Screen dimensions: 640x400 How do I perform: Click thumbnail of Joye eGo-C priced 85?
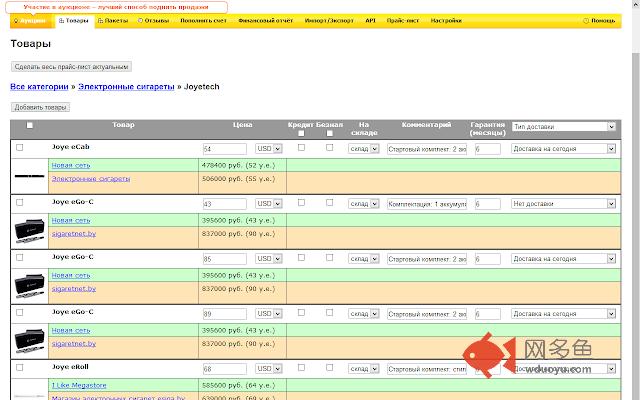tap(29, 286)
